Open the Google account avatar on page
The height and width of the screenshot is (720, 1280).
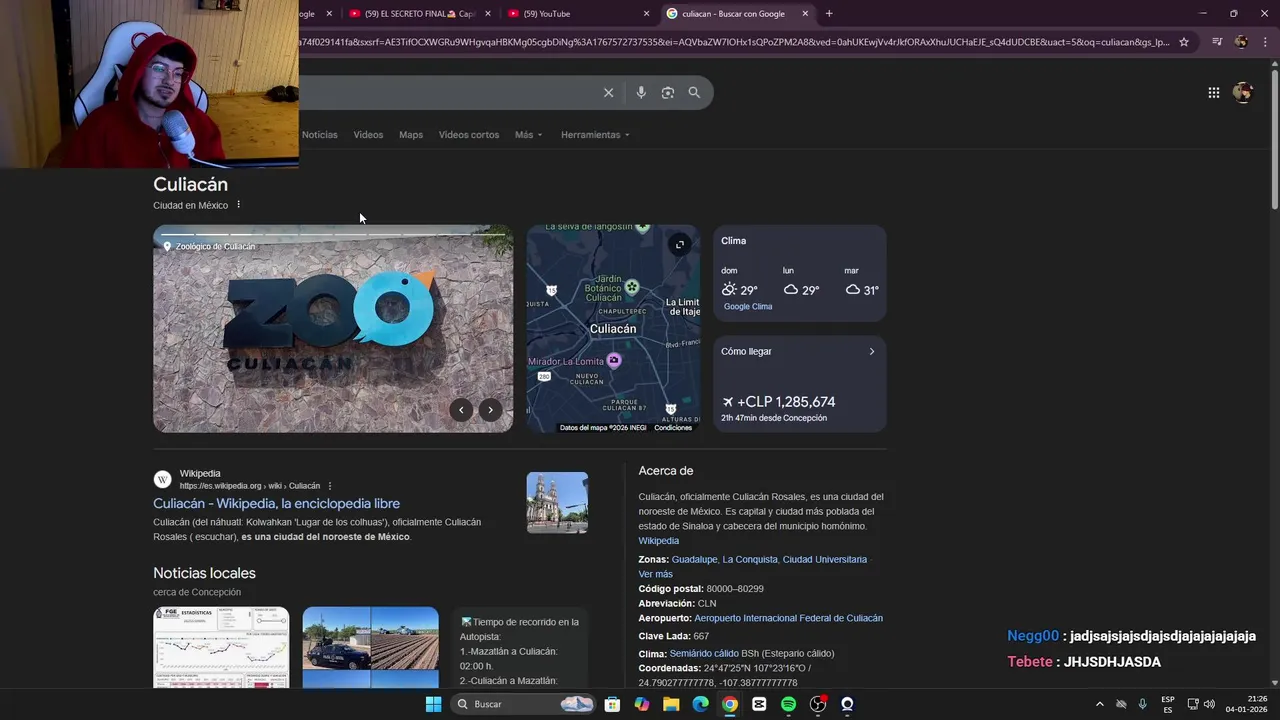pos(1243,92)
